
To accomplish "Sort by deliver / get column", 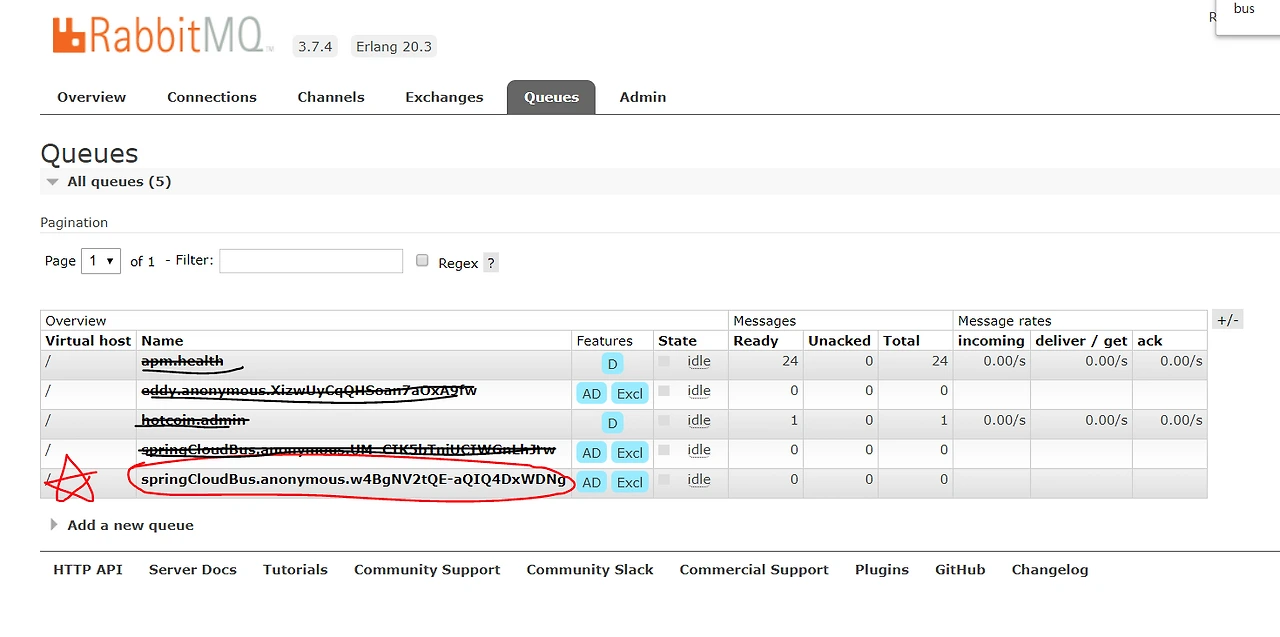I will (1081, 341).
